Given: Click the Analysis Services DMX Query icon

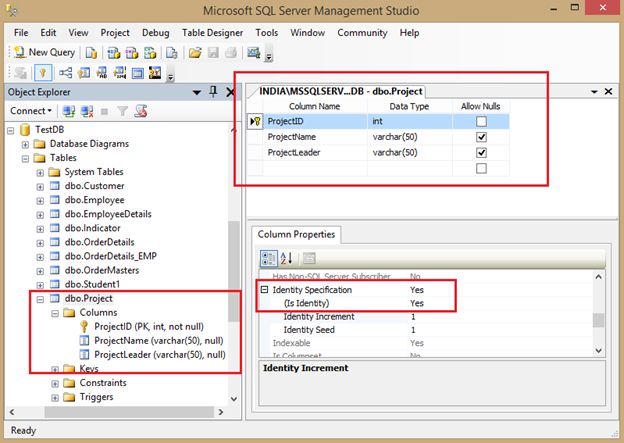Looking at the screenshot, I should point(132,53).
